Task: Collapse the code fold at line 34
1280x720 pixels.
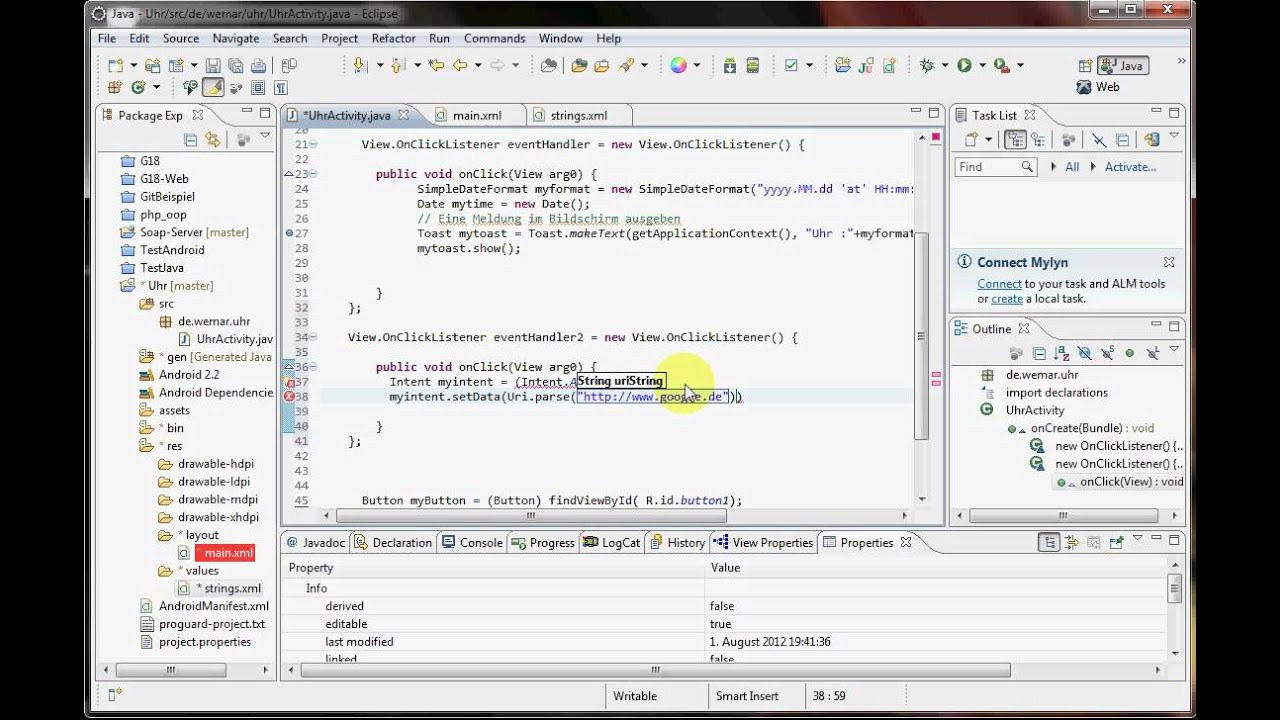Action: point(313,337)
